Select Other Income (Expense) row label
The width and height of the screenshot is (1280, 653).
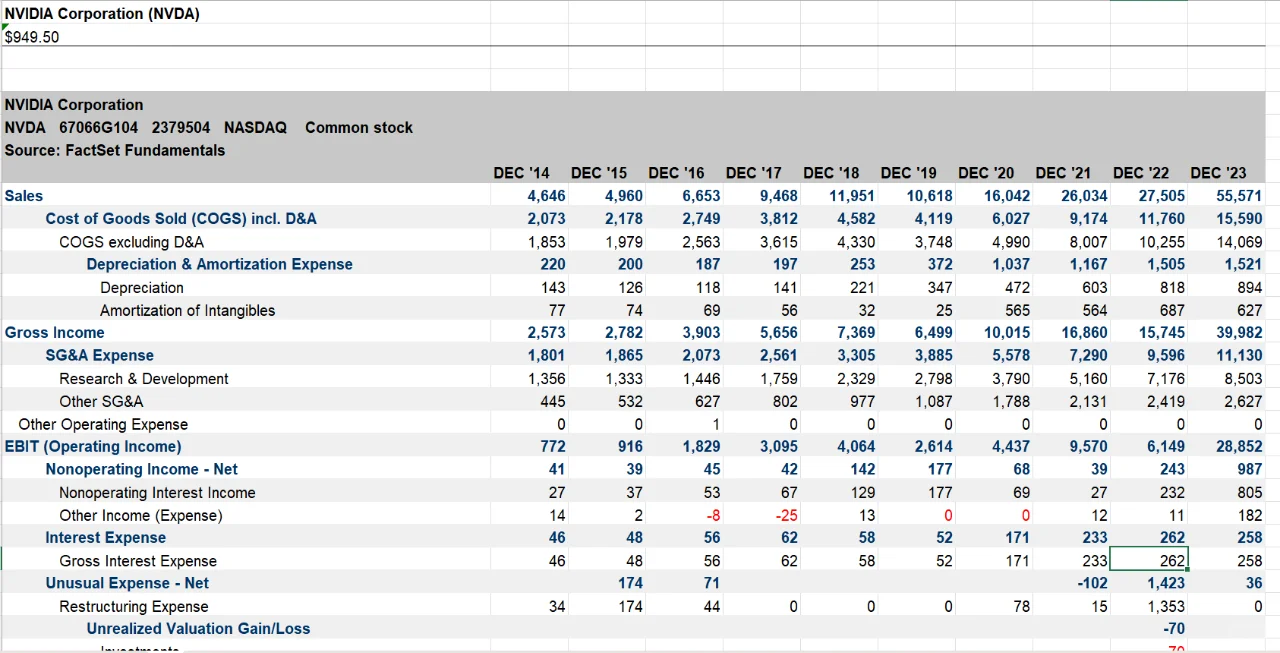tap(140, 515)
